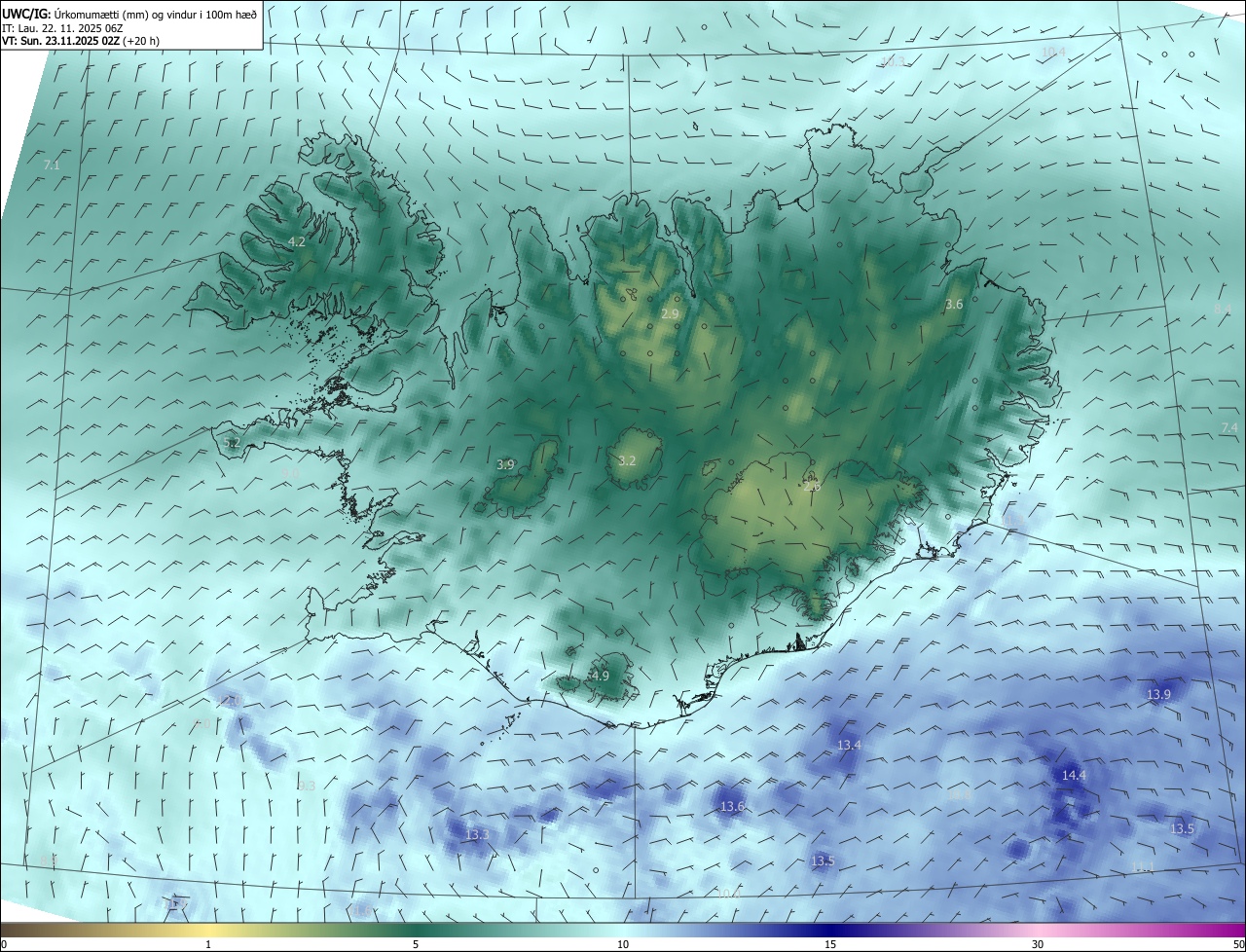Click the 7.4 value label
This screenshot has width=1246, height=952.
pyautogui.click(x=1229, y=428)
